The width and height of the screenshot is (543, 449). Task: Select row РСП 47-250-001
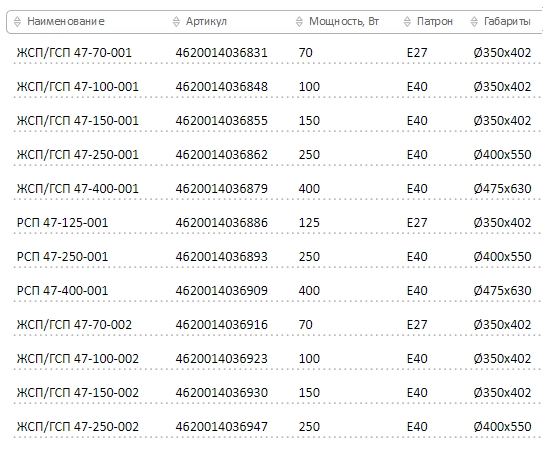[x=277, y=257]
